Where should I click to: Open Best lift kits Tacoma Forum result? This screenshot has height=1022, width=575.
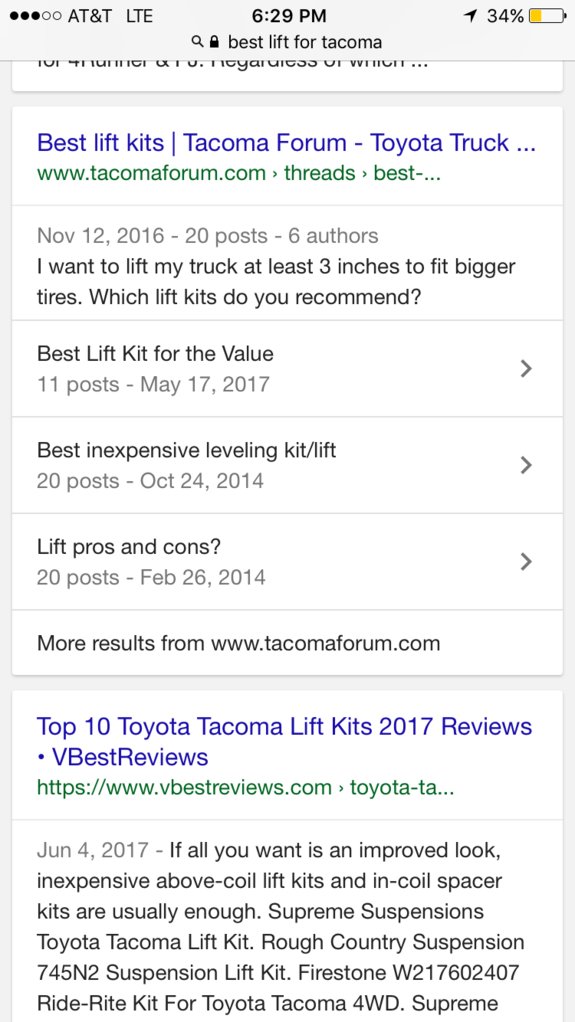pos(286,143)
